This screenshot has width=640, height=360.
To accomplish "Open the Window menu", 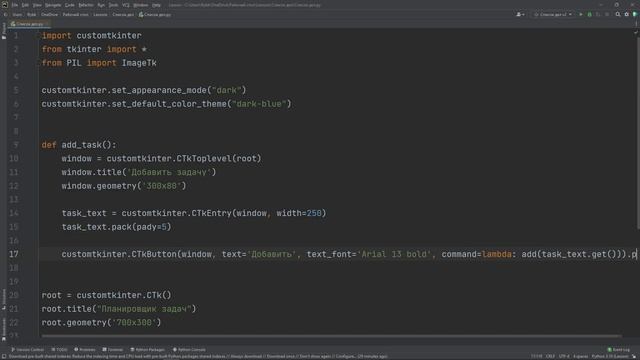I will (x=141, y=5).
